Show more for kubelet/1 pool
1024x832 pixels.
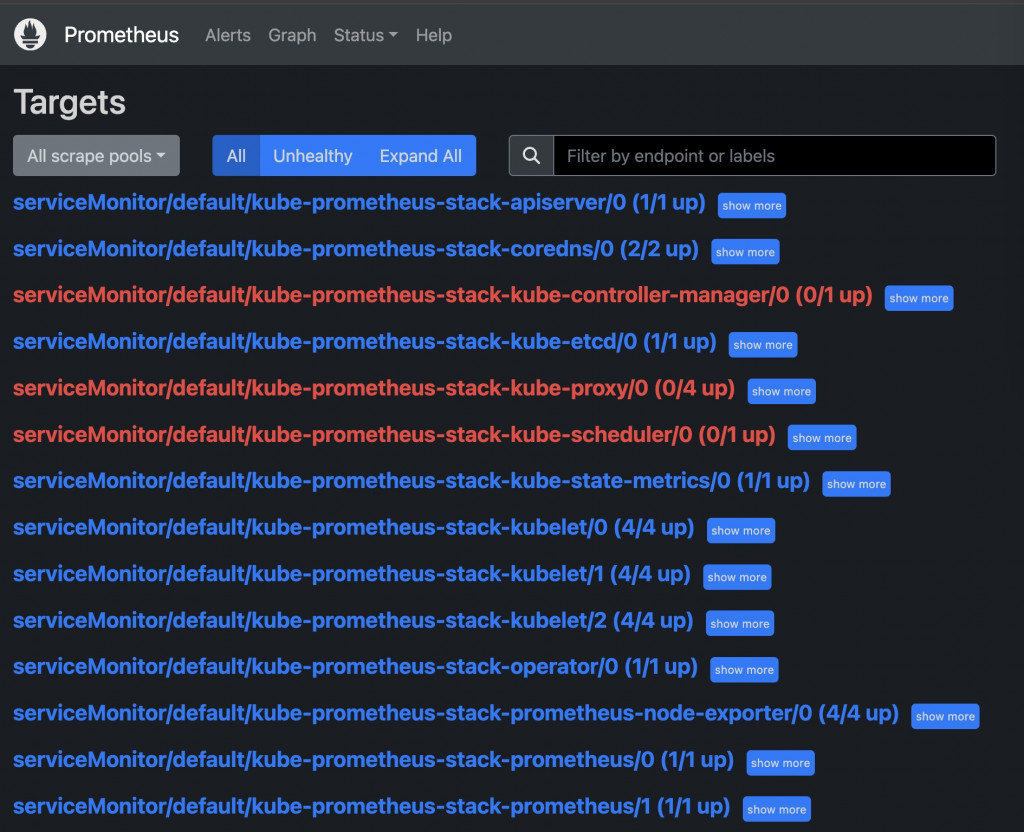point(737,577)
